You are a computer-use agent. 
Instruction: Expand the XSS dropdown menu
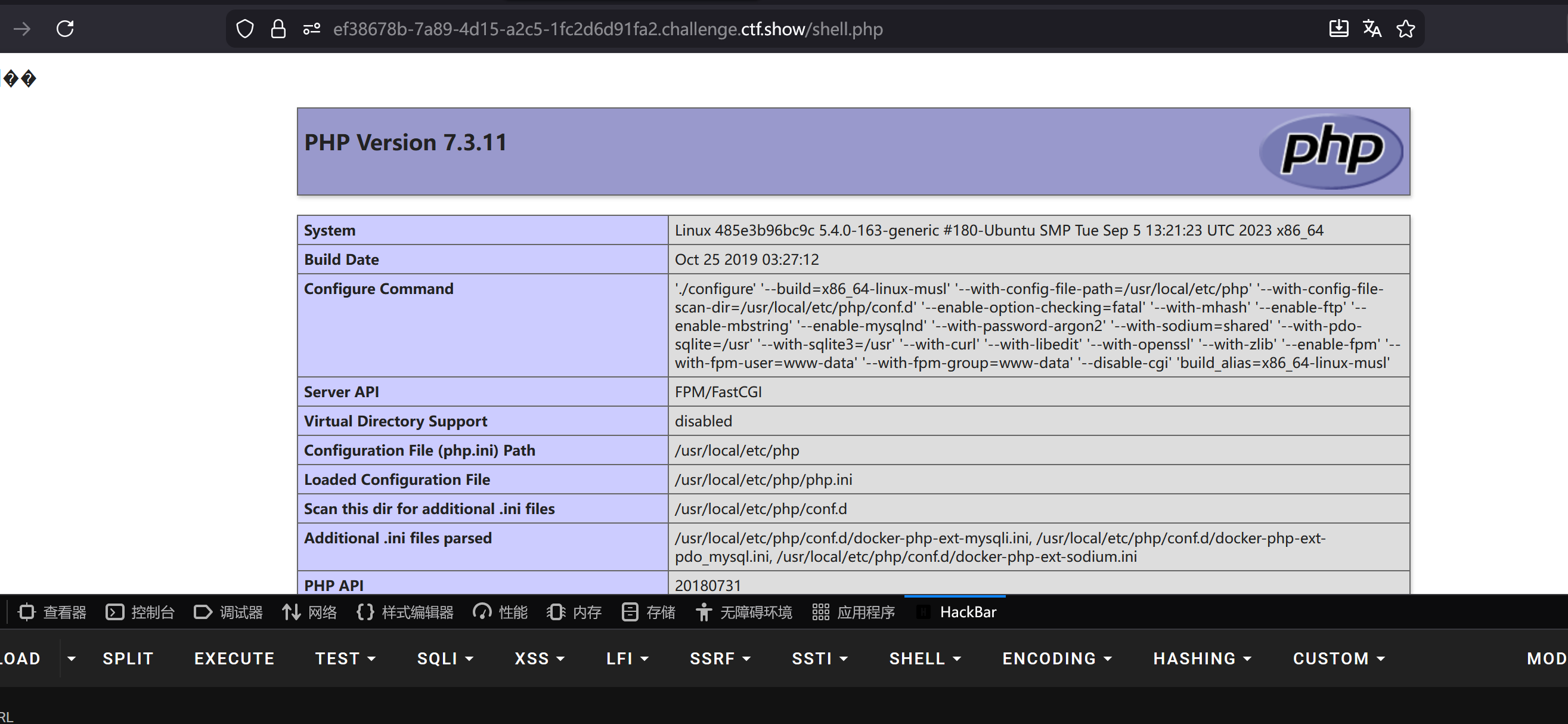tap(540, 658)
